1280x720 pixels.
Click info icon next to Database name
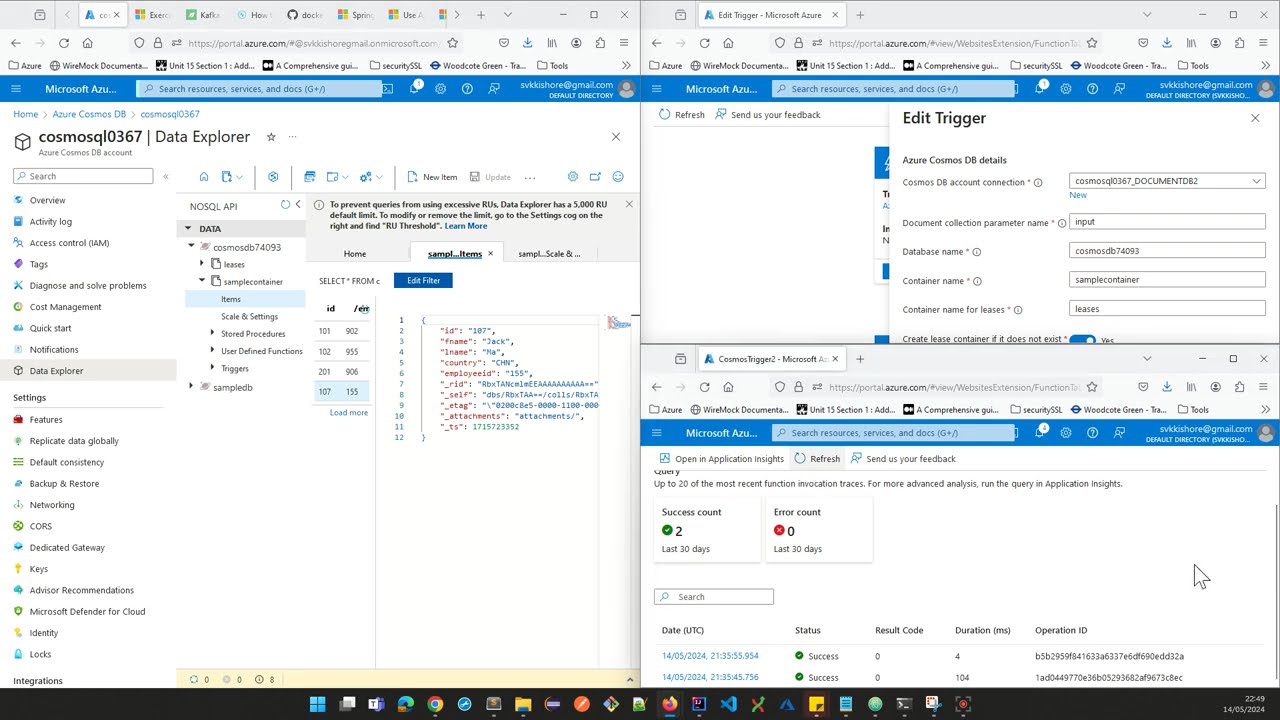(x=977, y=252)
